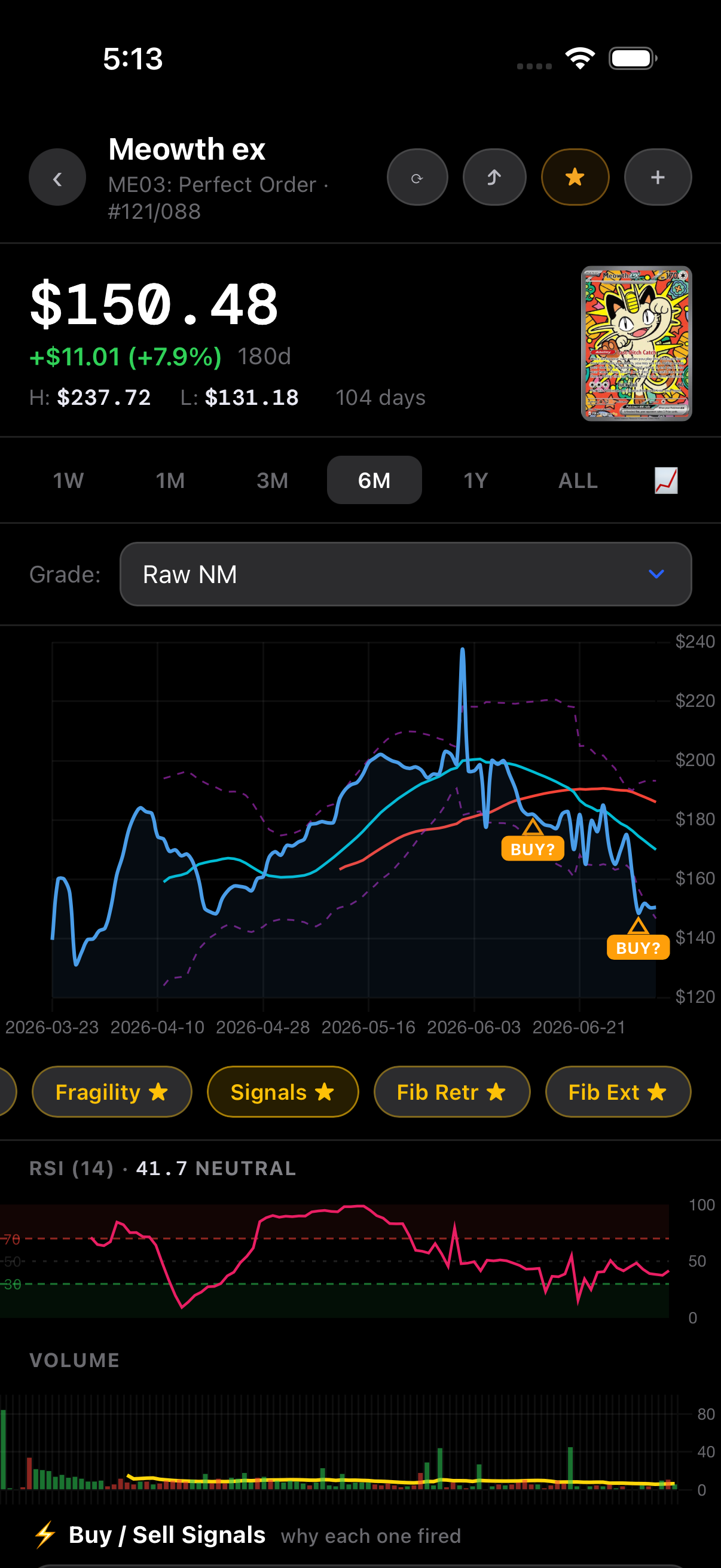This screenshot has width=721, height=1568.
Task: Tap the refresh icon button
Action: click(417, 178)
